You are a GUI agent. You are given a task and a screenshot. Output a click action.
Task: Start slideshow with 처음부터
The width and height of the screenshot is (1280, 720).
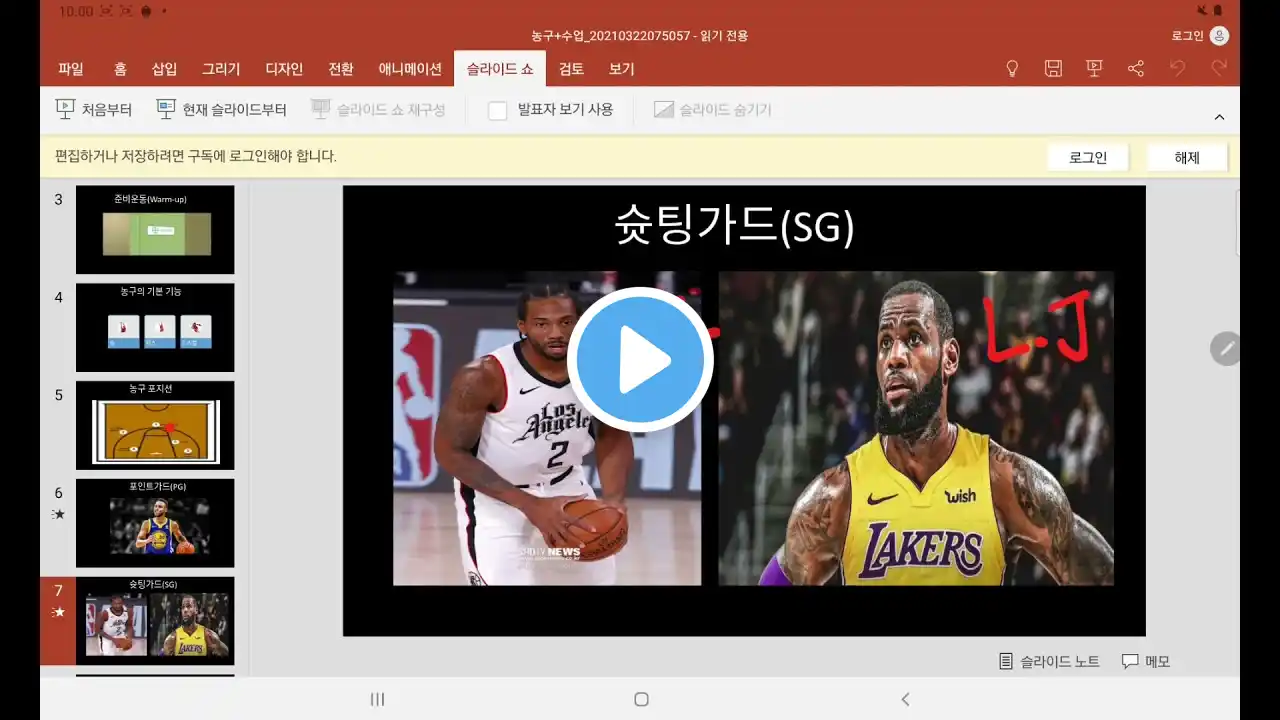tap(93, 109)
